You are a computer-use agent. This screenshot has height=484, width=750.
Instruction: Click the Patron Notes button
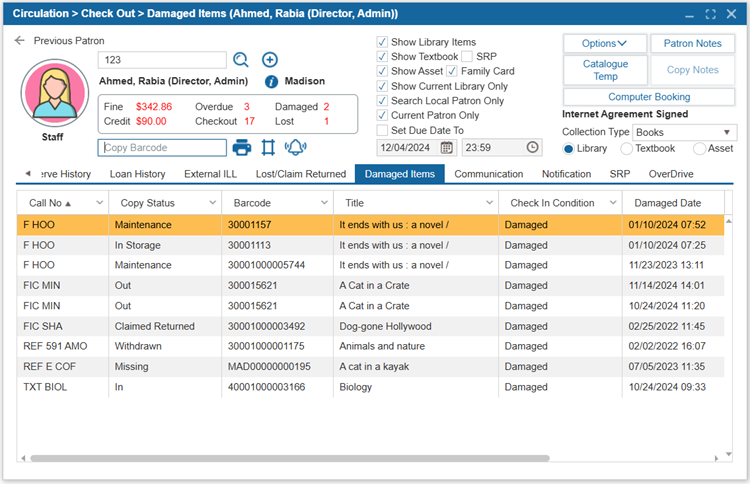pos(692,44)
